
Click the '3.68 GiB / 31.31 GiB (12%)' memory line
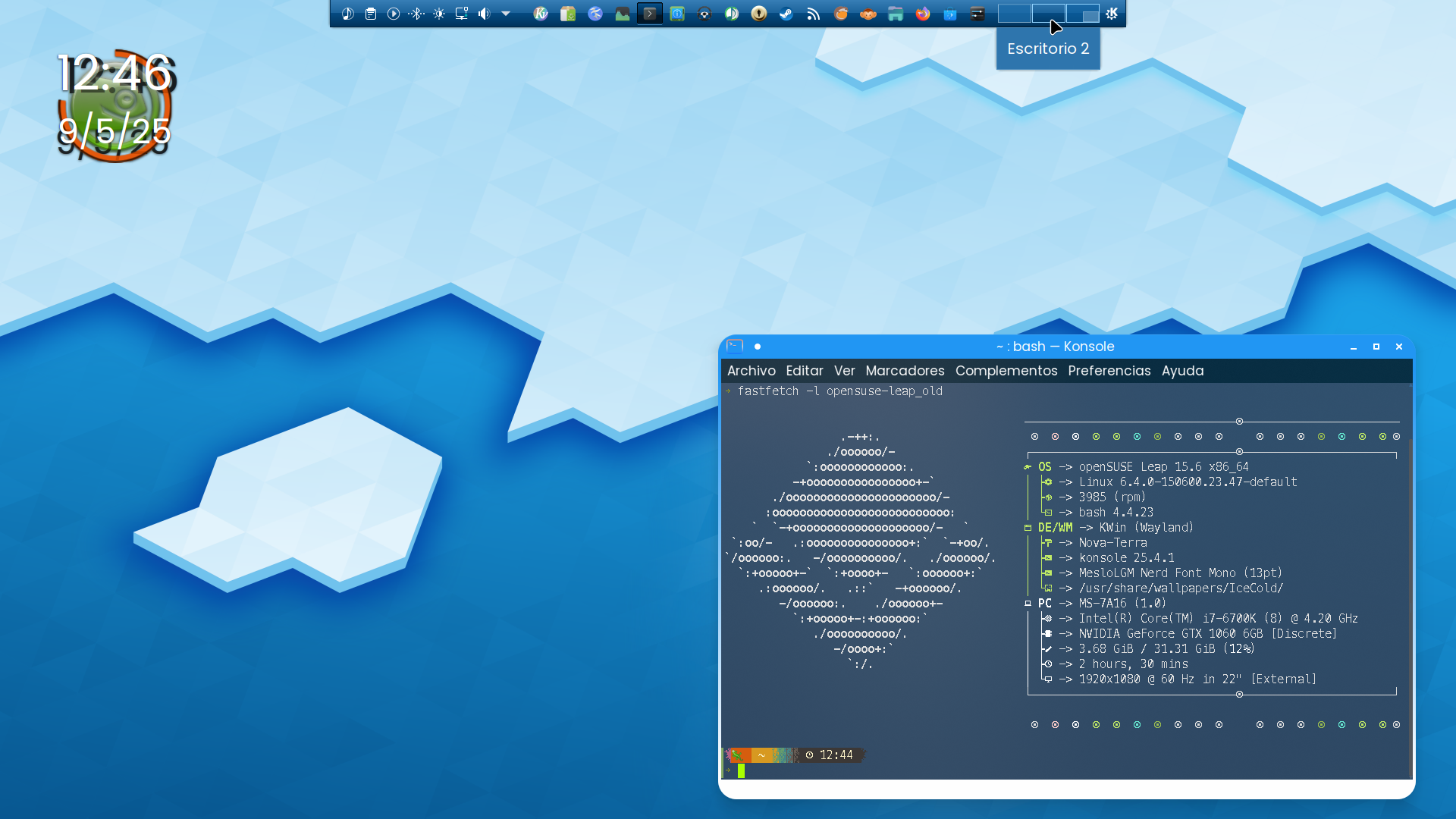pos(1166,649)
